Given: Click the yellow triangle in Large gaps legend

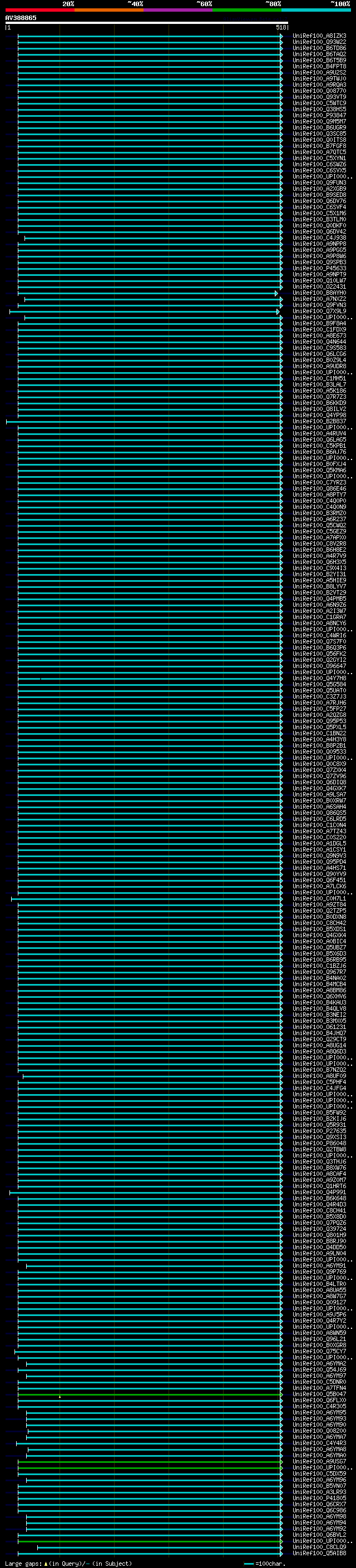Looking at the screenshot, I should [x=46, y=1563].
